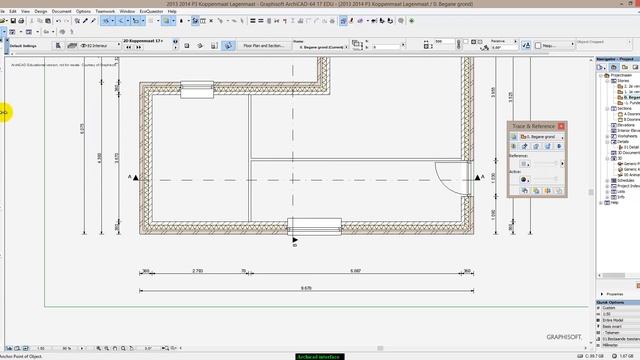This screenshot has height=360, width=640.
Task: Toggle the checked relative anchor button
Action: click(x=526, y=46)
